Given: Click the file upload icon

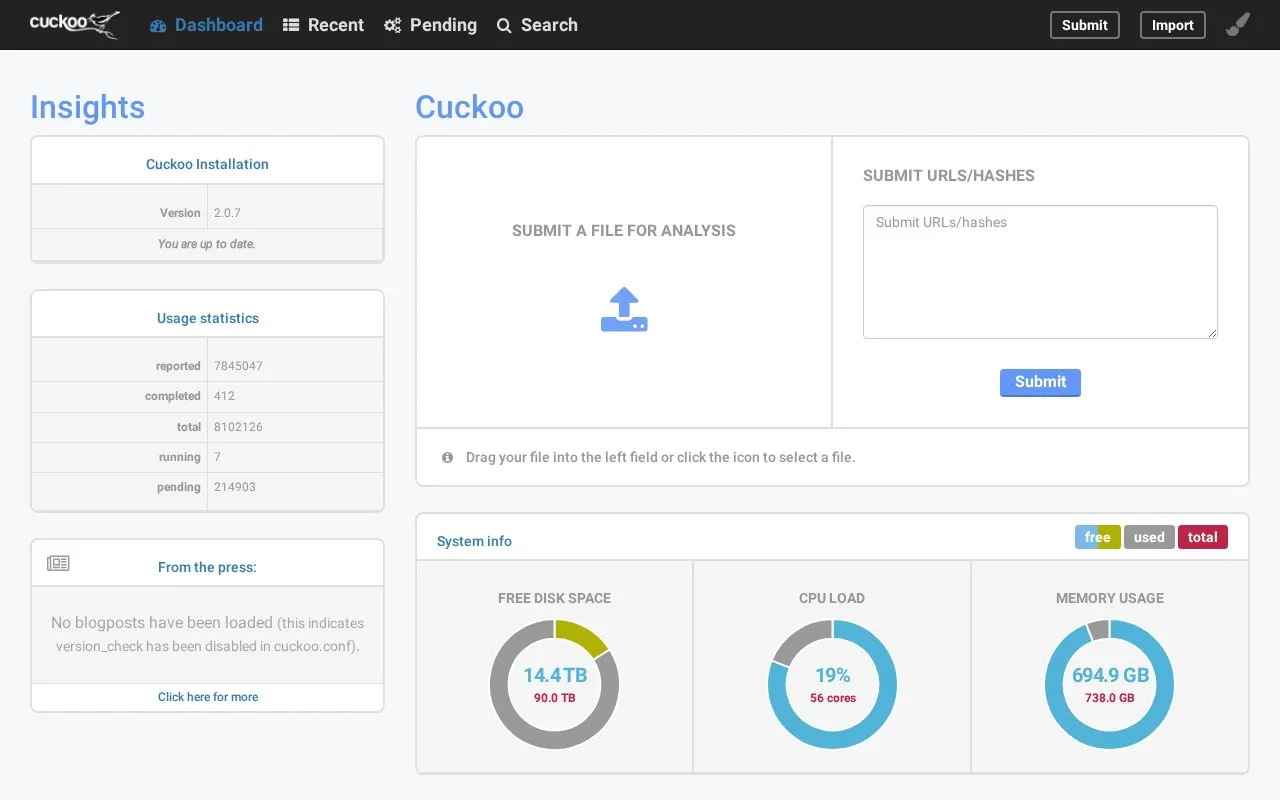Looking at the screenshot, I should pyautogui.click(x=624, y=310).
